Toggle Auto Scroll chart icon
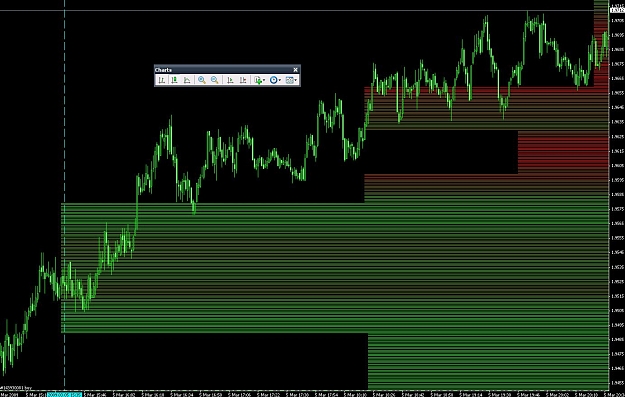625x397 pixels. (230, 80)
